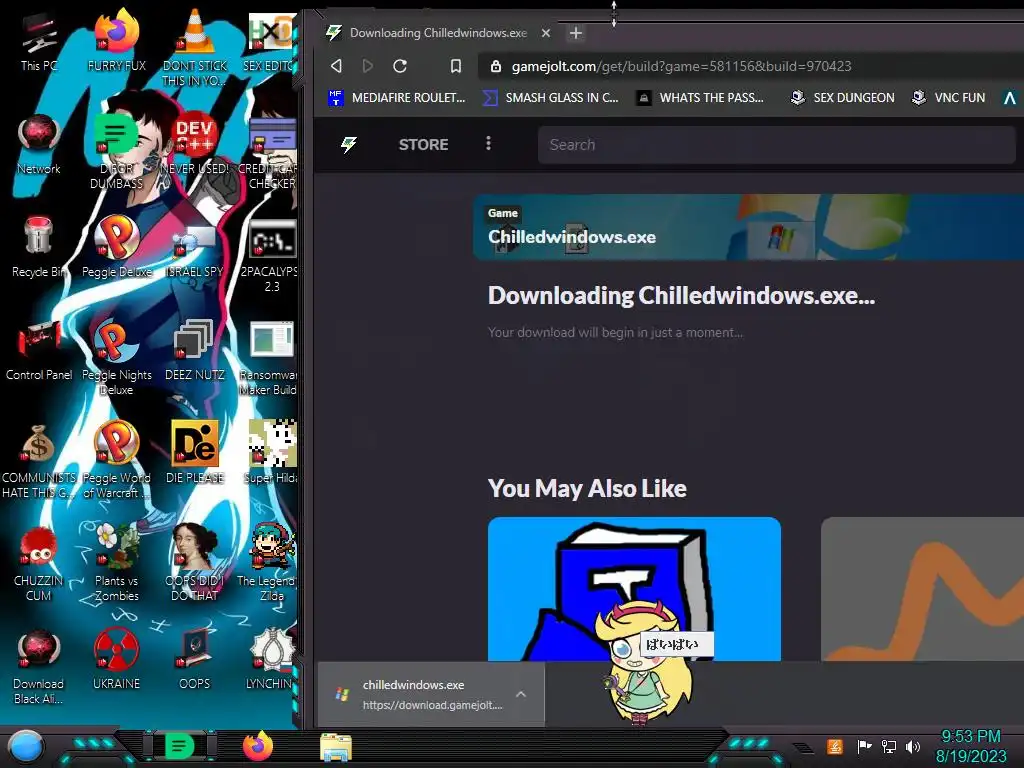Open the LYNCHIN noose icon shortcut

(x=271, y=660)
